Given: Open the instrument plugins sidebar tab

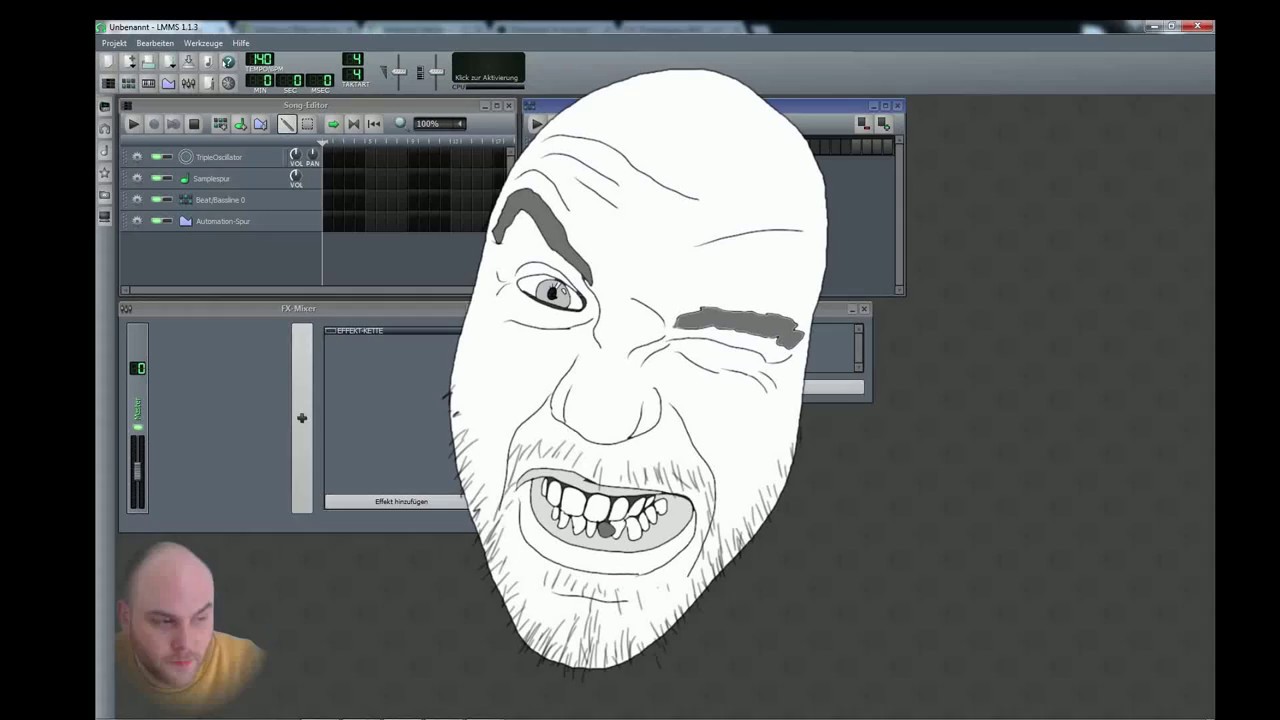Looking at the screenshot, I should (x=104, y=106).
